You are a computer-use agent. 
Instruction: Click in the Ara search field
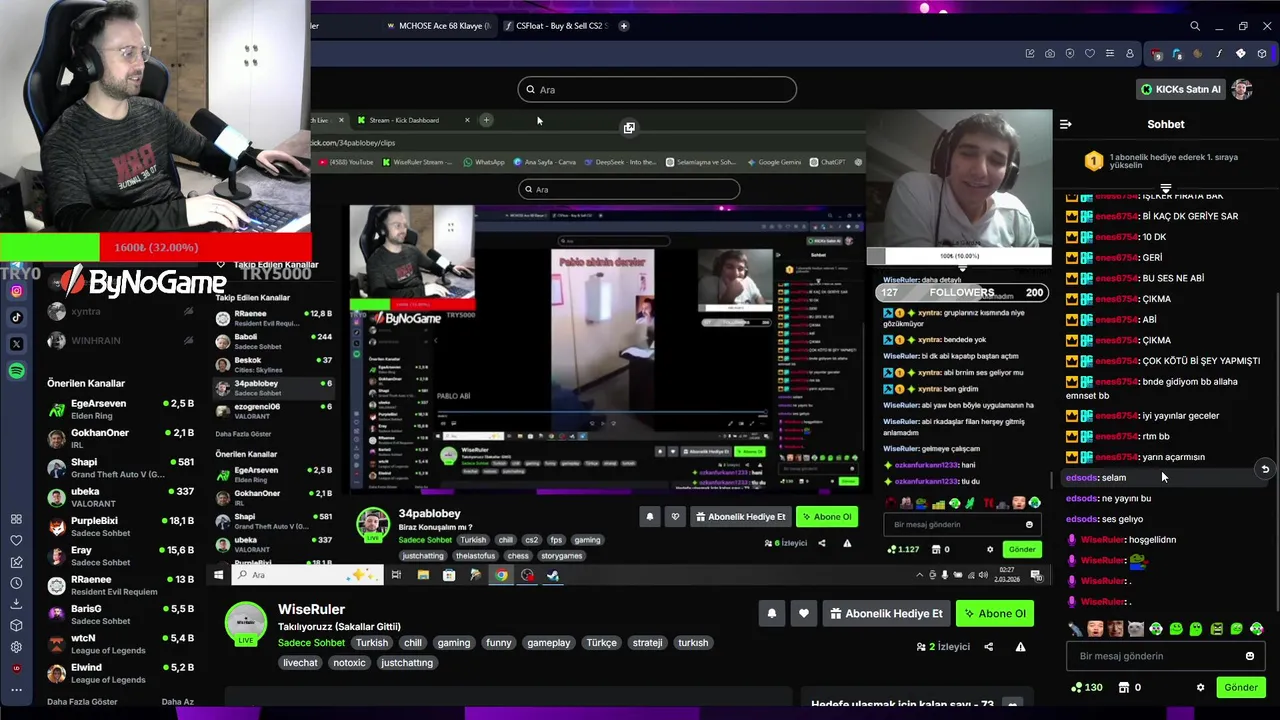657,90
